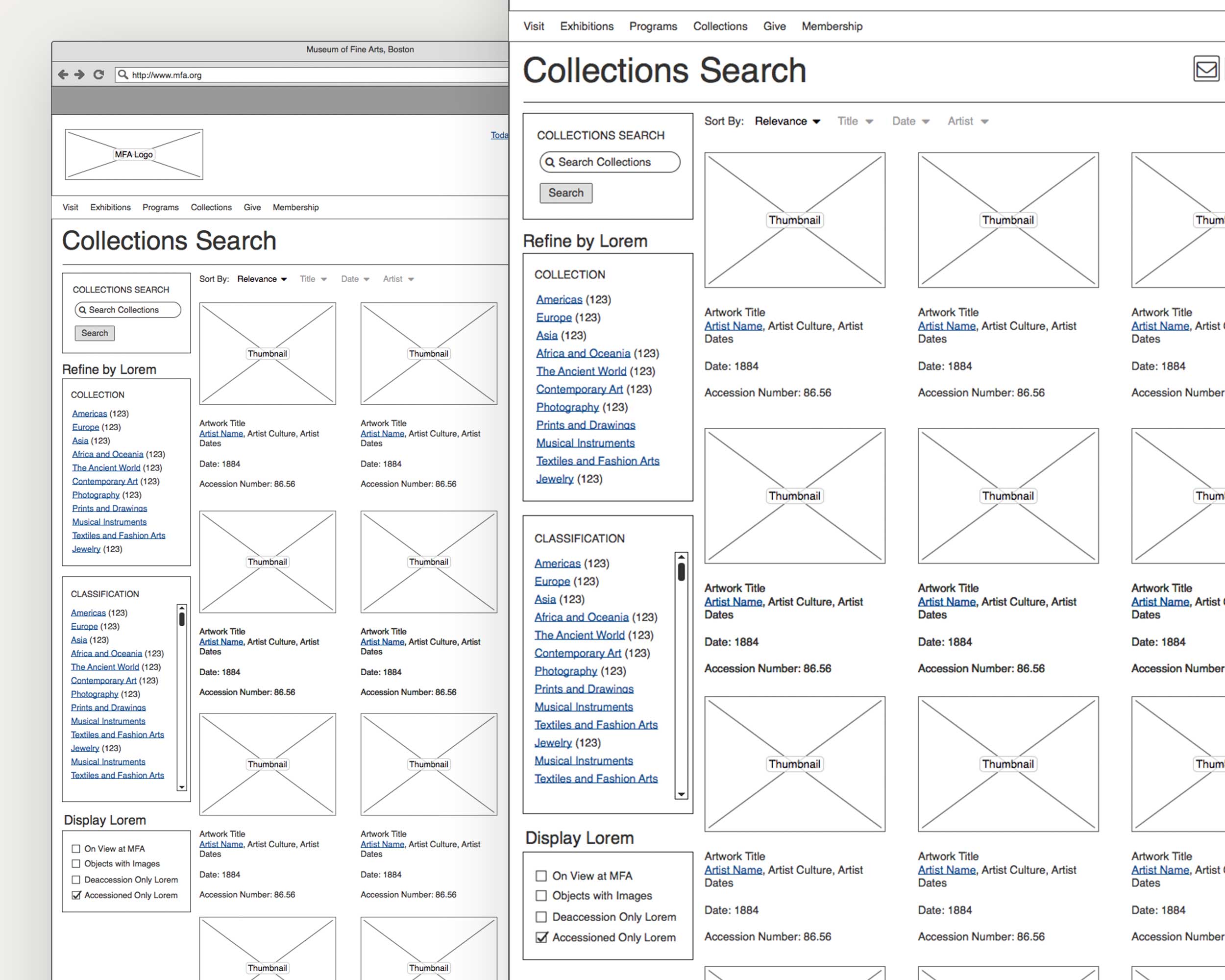Click the MFA Logo placeholder image
The image size is (1225, 980).
click(x=134, y=154)
